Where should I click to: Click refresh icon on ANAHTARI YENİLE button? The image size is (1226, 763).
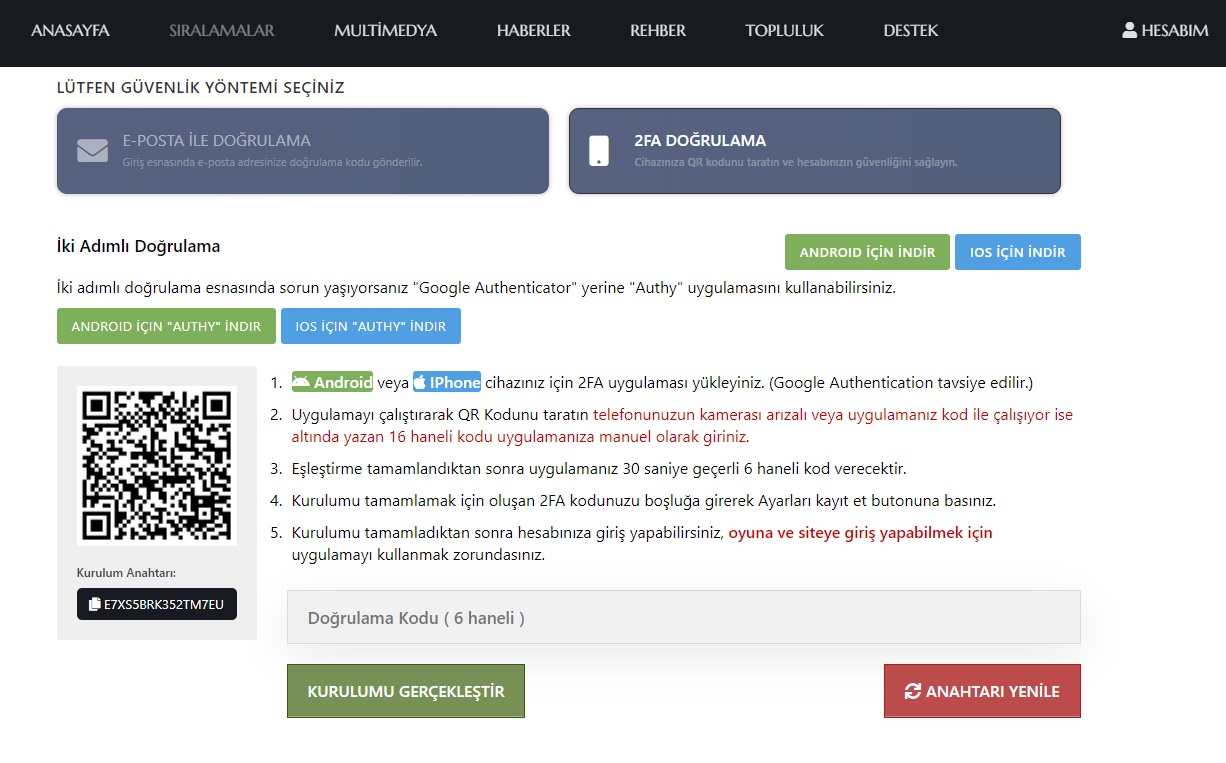[x=912, y=691]
